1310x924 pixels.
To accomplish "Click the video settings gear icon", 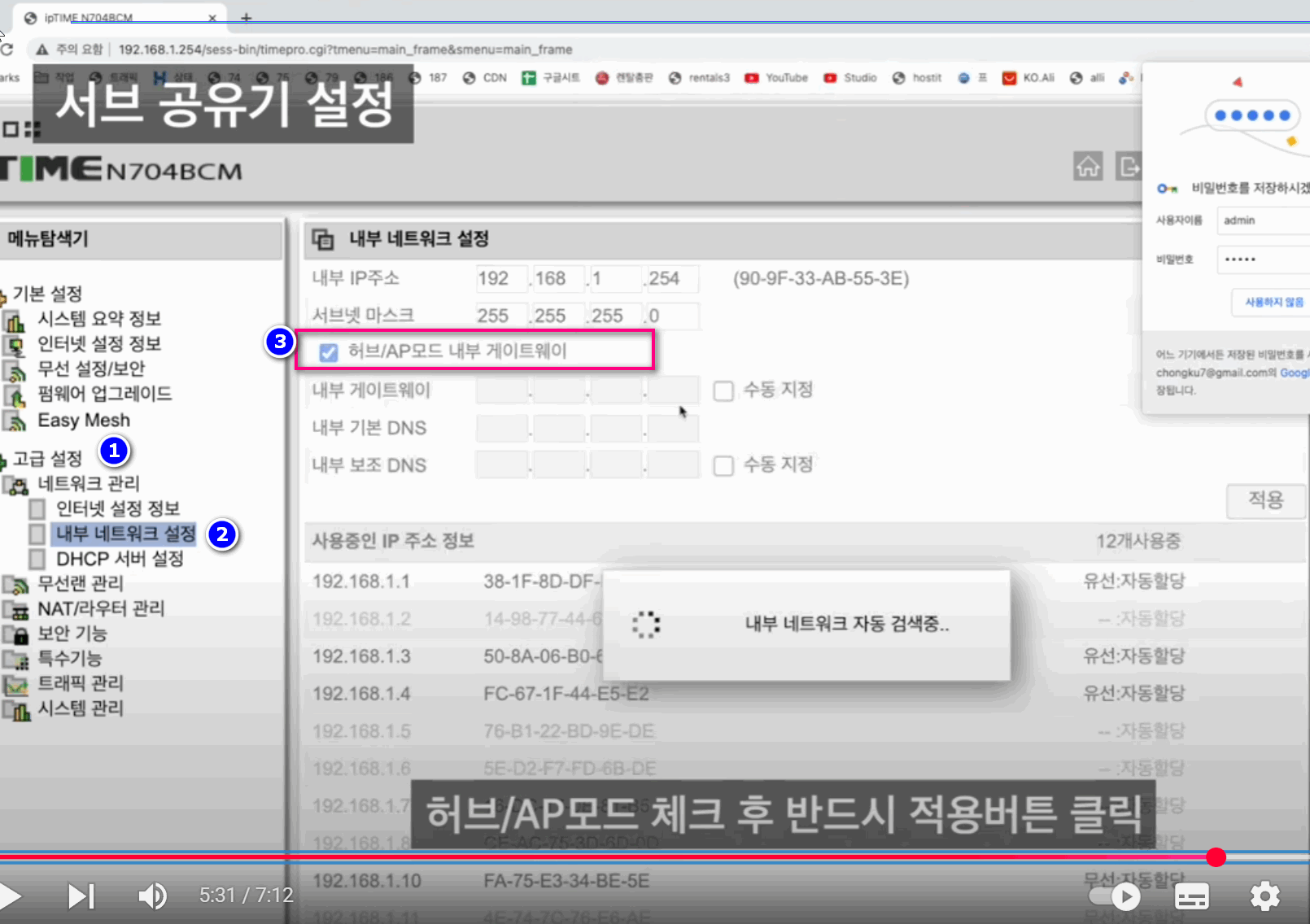I will tap(1264, 896).
